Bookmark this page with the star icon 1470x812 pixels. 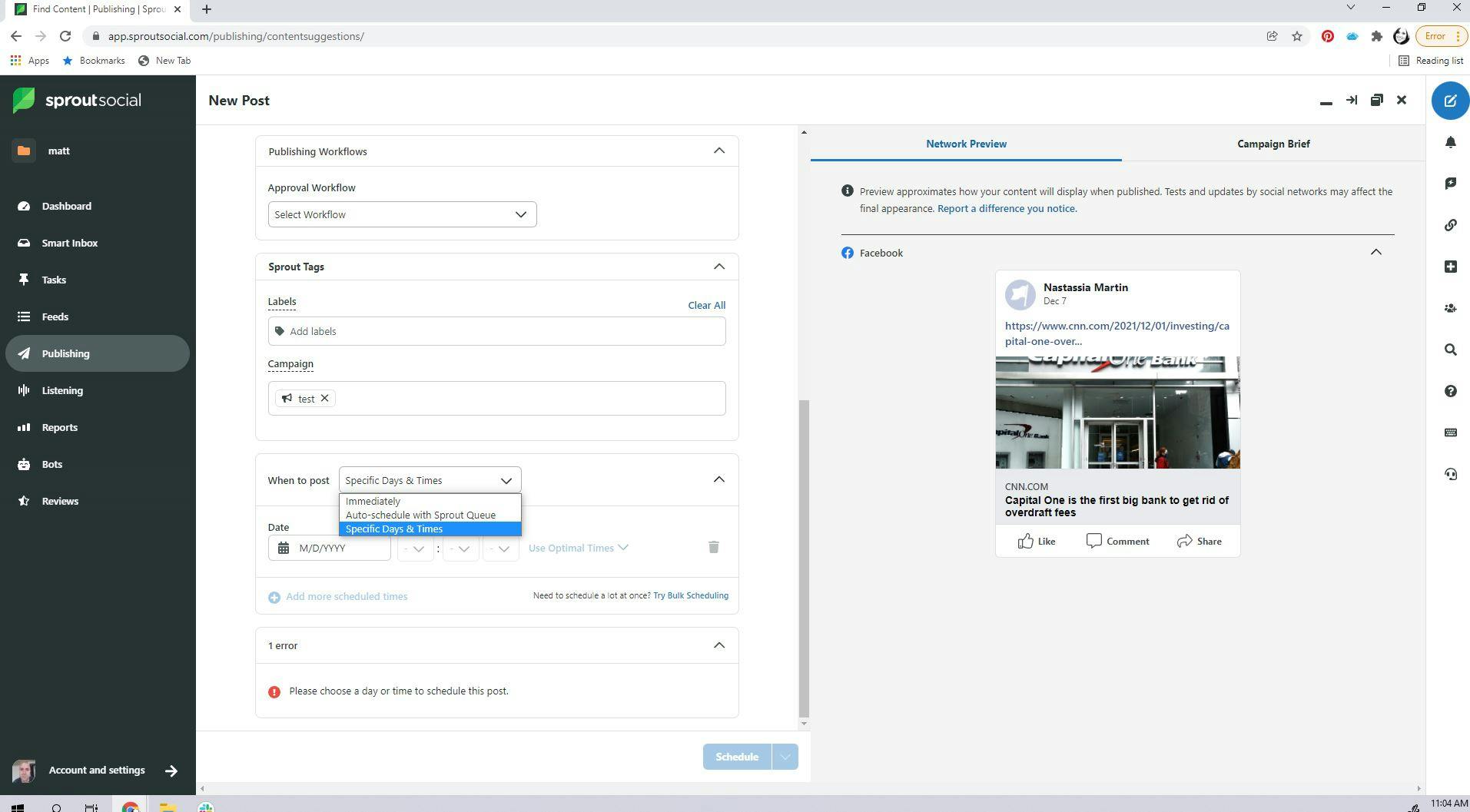[x=1297, y=36]
